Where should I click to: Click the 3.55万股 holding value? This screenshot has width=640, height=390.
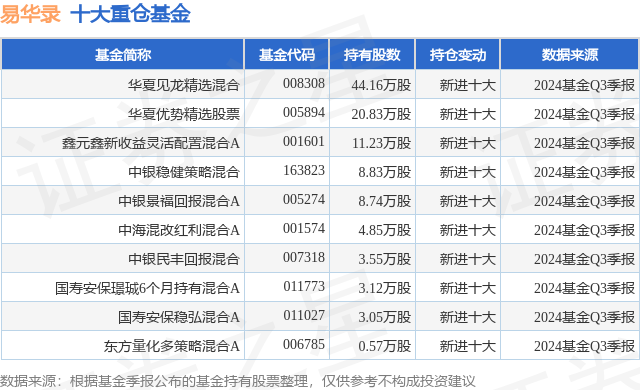click(384, 259)
